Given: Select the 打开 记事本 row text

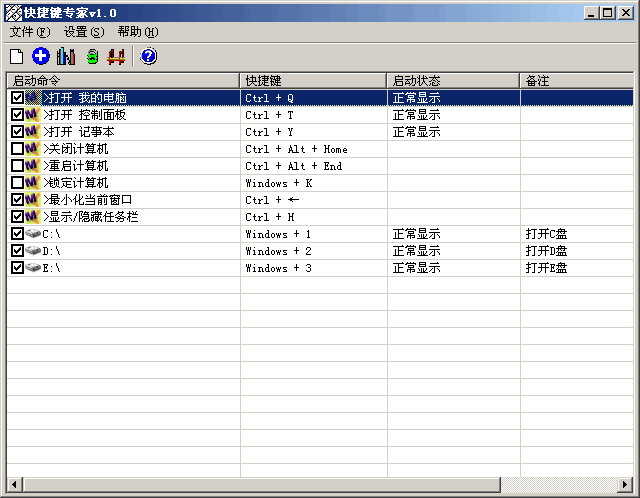Looking at the screenshot, I should click(79, 132).
